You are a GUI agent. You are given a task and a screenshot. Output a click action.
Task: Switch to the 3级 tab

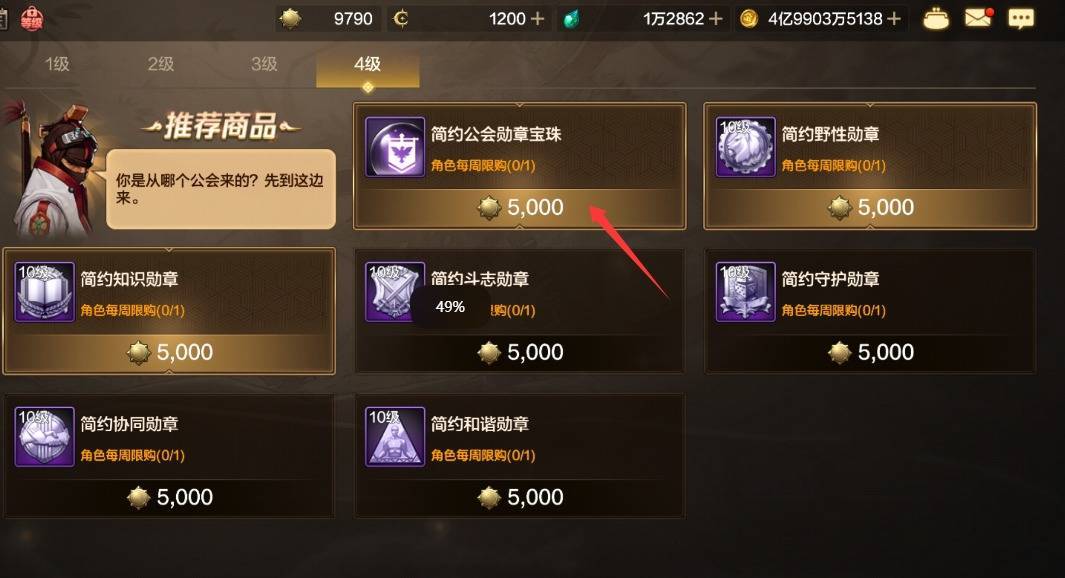pyautogui.click(x=264, y=65)
